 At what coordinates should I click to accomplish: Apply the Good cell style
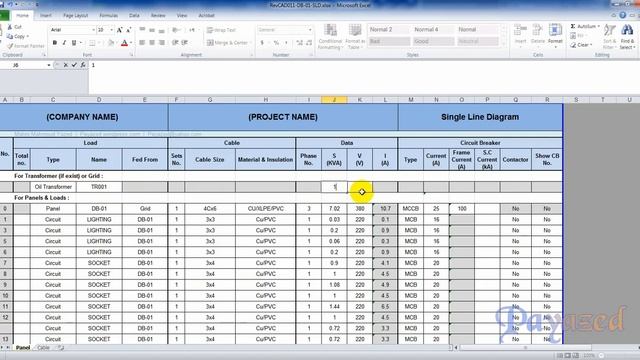tap(433, 41)
